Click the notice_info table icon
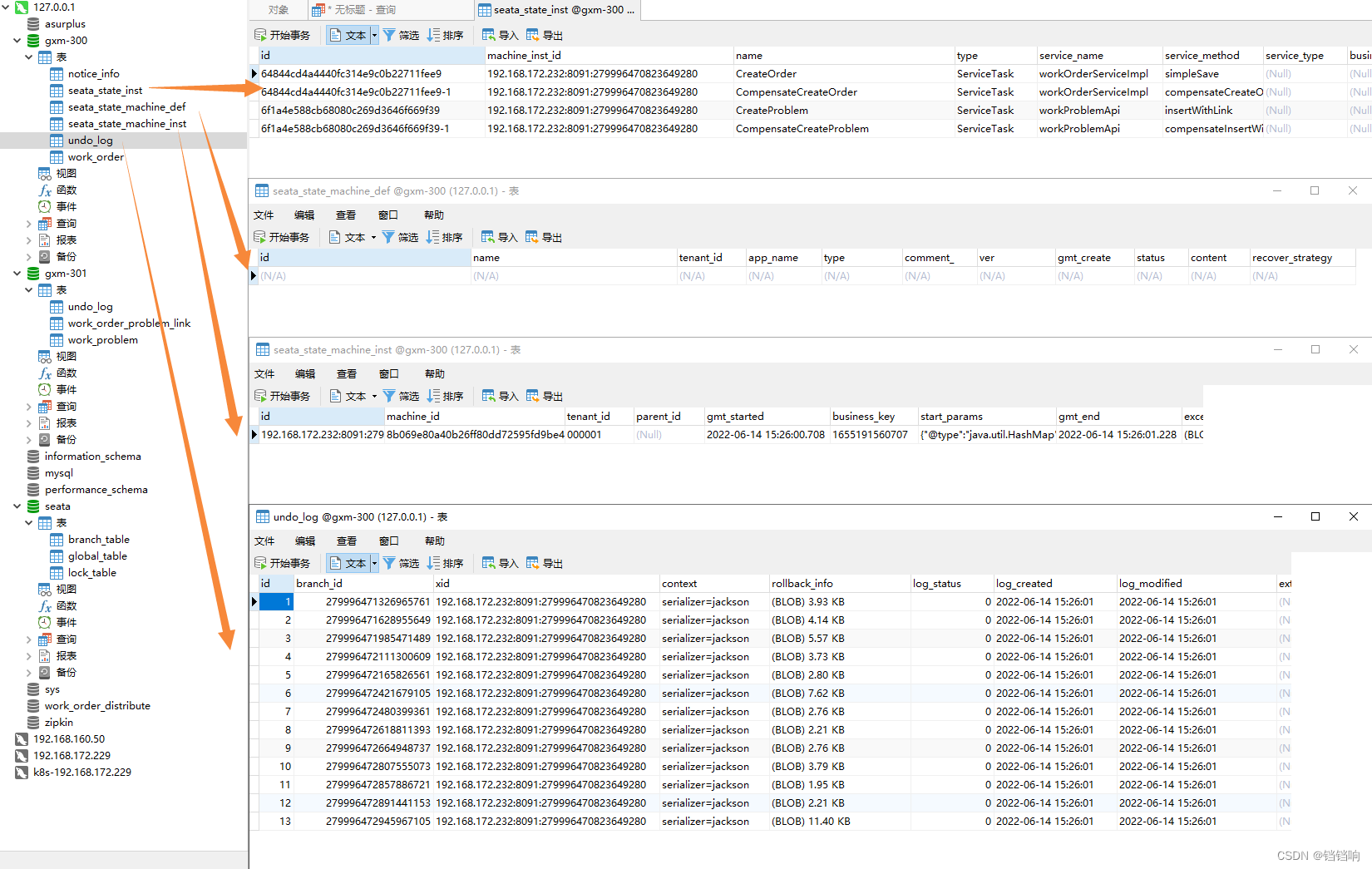 pos(57,74)
